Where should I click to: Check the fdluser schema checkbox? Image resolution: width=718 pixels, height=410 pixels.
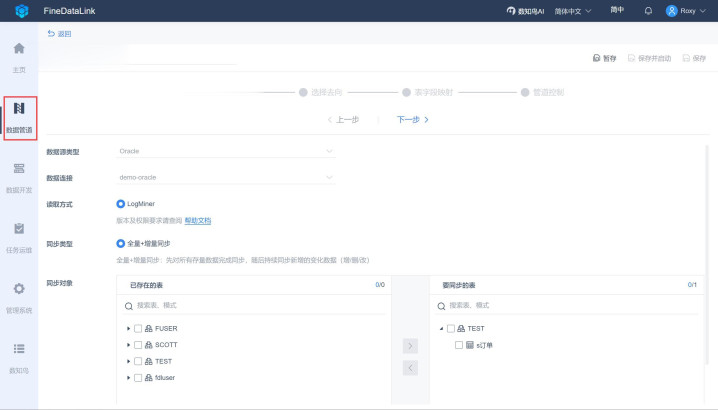point(138,378)
